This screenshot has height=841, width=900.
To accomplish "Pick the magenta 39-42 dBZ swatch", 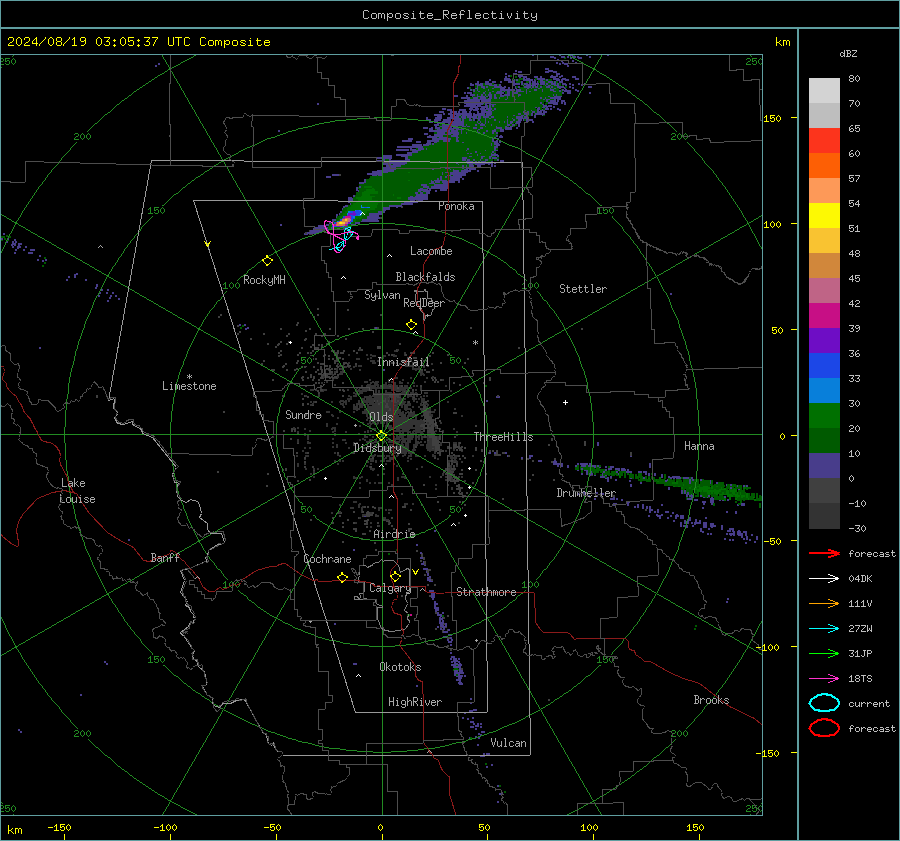I will click(x=824, y=316).
